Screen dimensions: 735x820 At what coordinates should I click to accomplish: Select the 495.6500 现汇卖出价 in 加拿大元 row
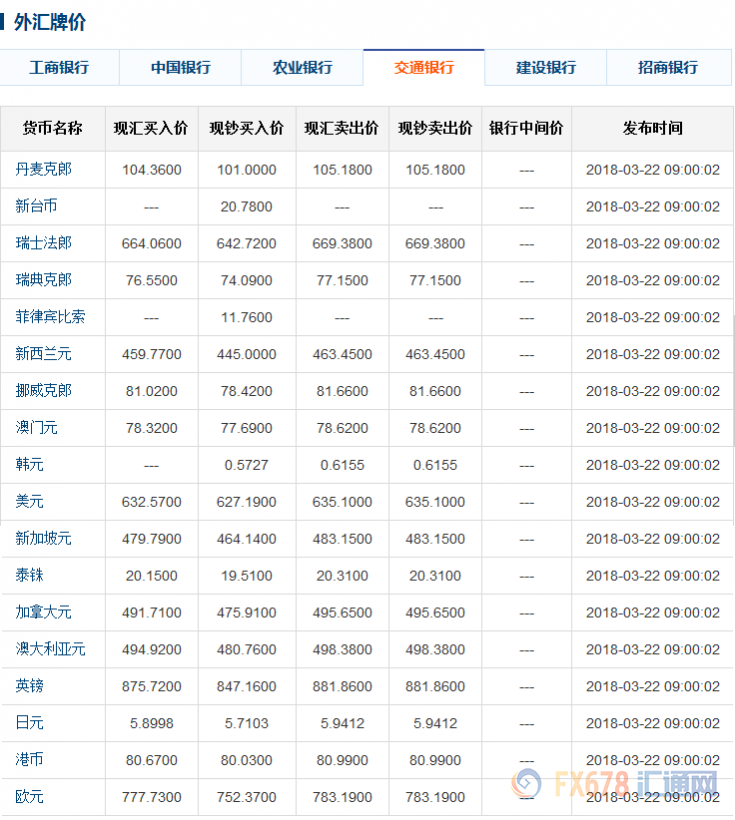point(342,613)
